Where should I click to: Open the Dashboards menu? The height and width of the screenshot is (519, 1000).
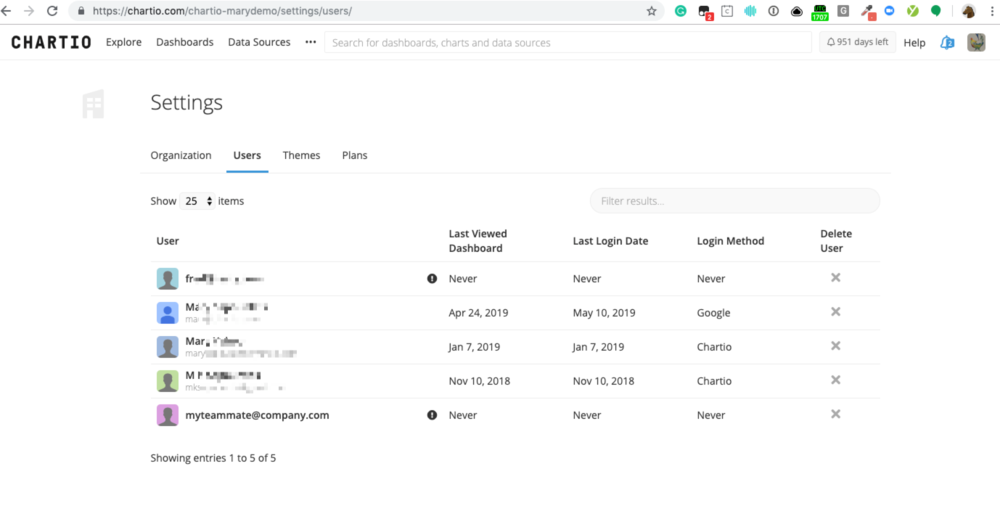[185, 42]
